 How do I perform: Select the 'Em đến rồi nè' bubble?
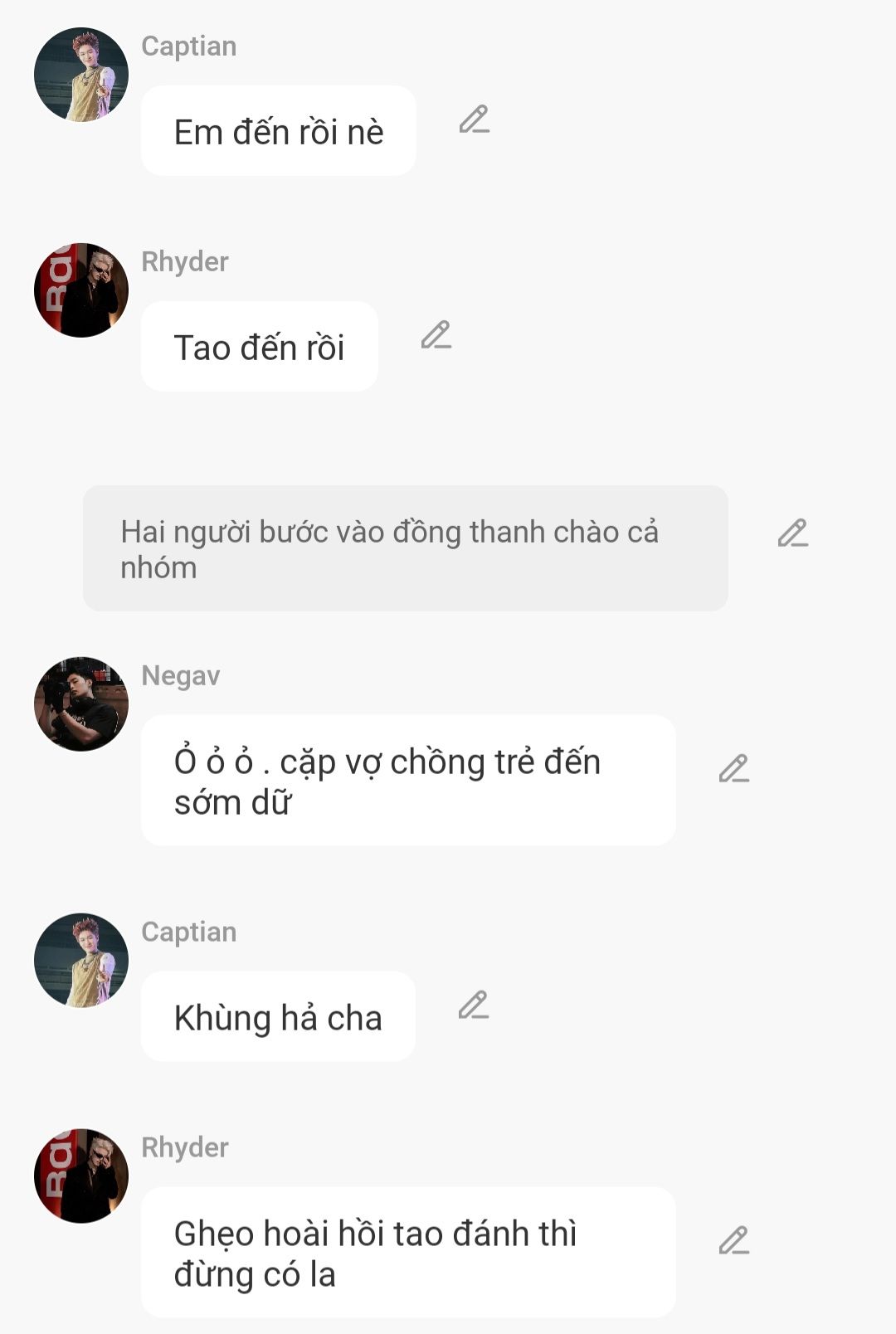[279, 131]
